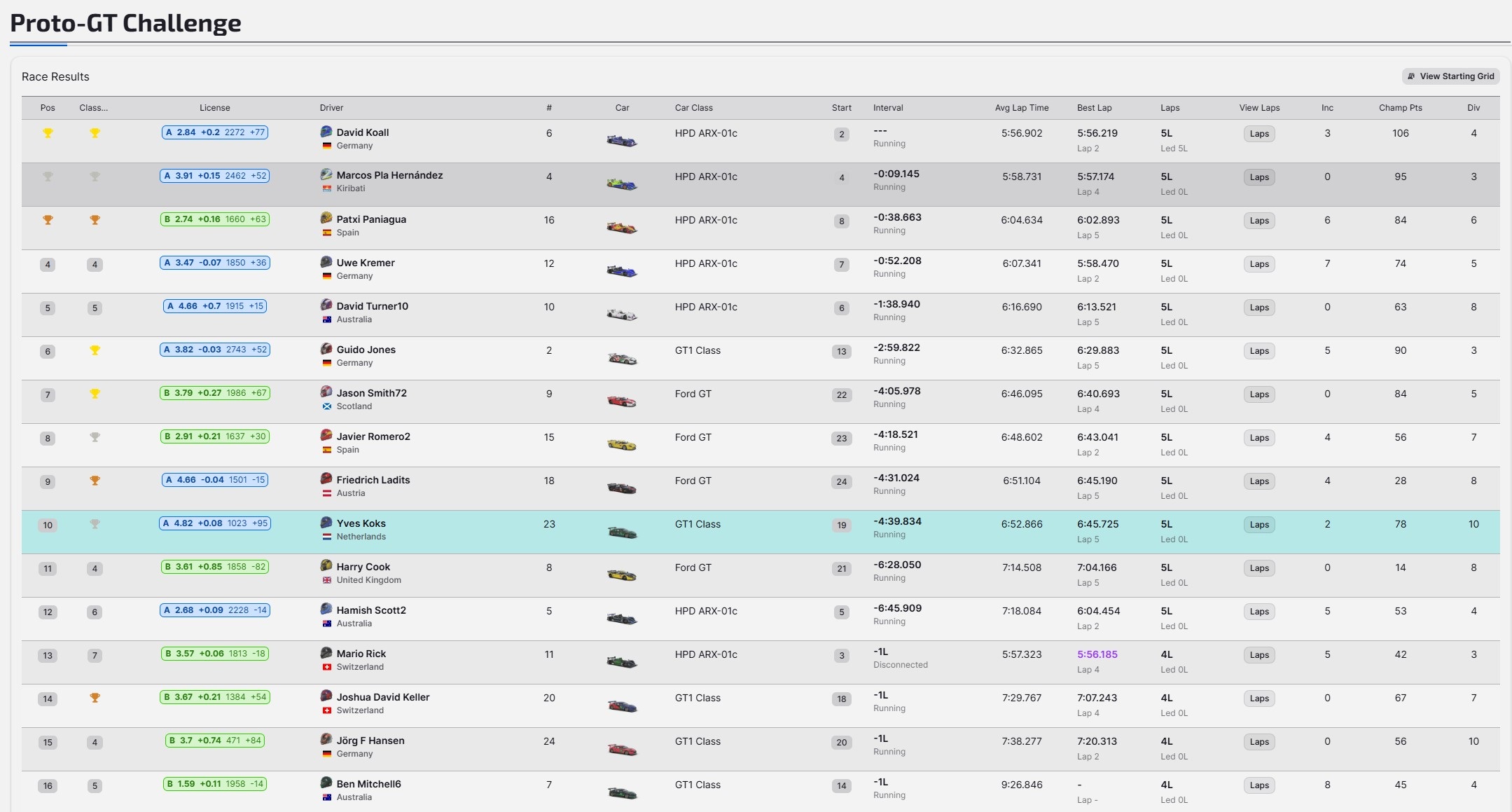
Task: Select the Germany flag under Guido Jones
Action: [x=327, y=363]
